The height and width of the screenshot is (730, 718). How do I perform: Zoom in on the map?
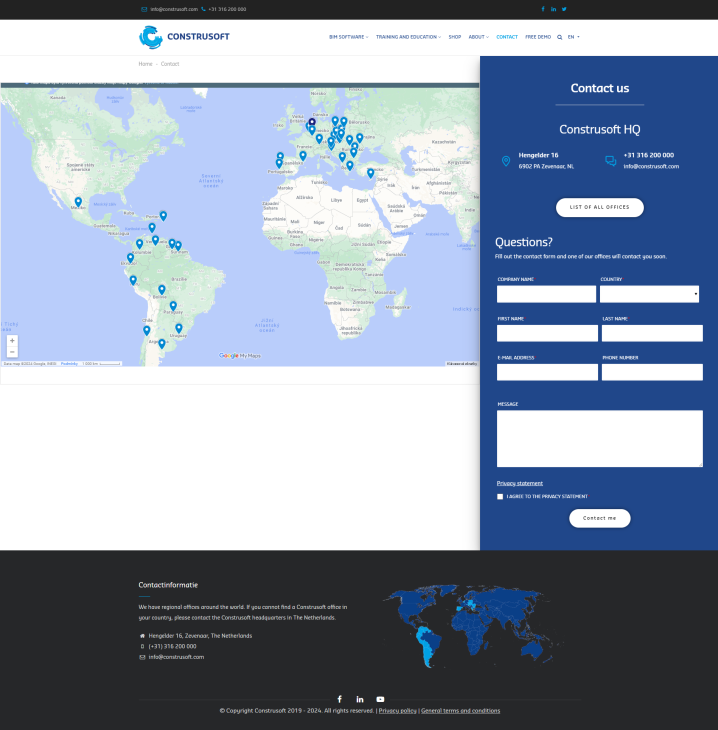click(12, 341)
